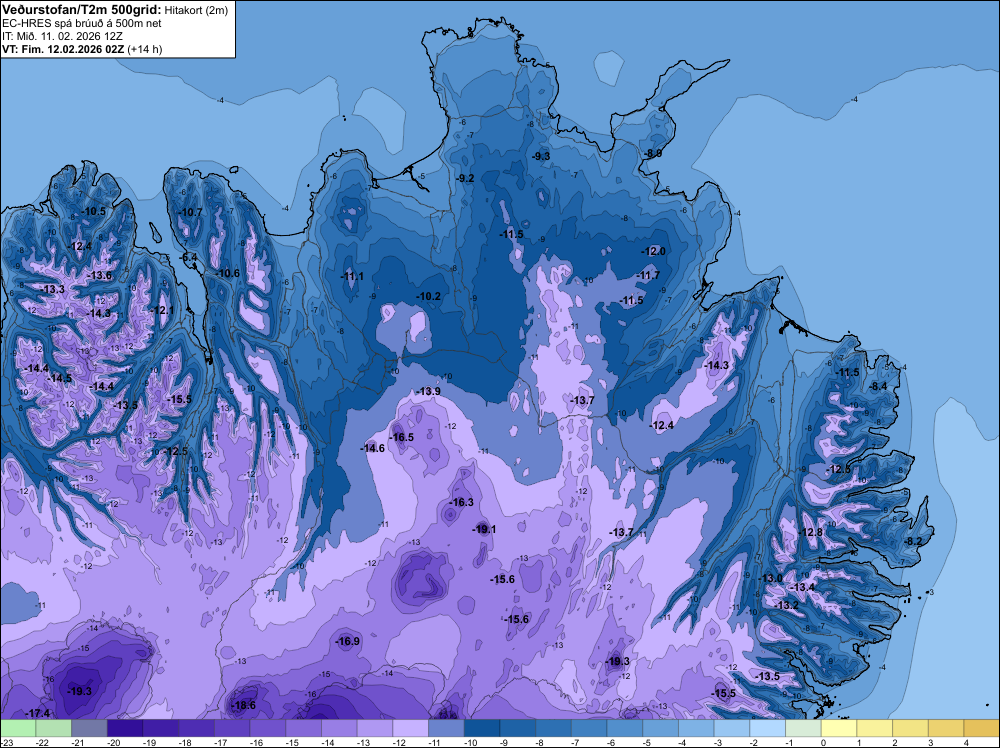Click the title 'Veðurstofan/T2m 500grid:'

[82, 9]
